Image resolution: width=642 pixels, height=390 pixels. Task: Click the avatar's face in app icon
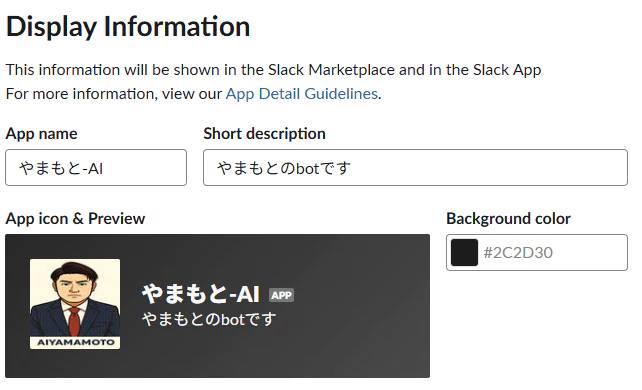click(74, 286)
